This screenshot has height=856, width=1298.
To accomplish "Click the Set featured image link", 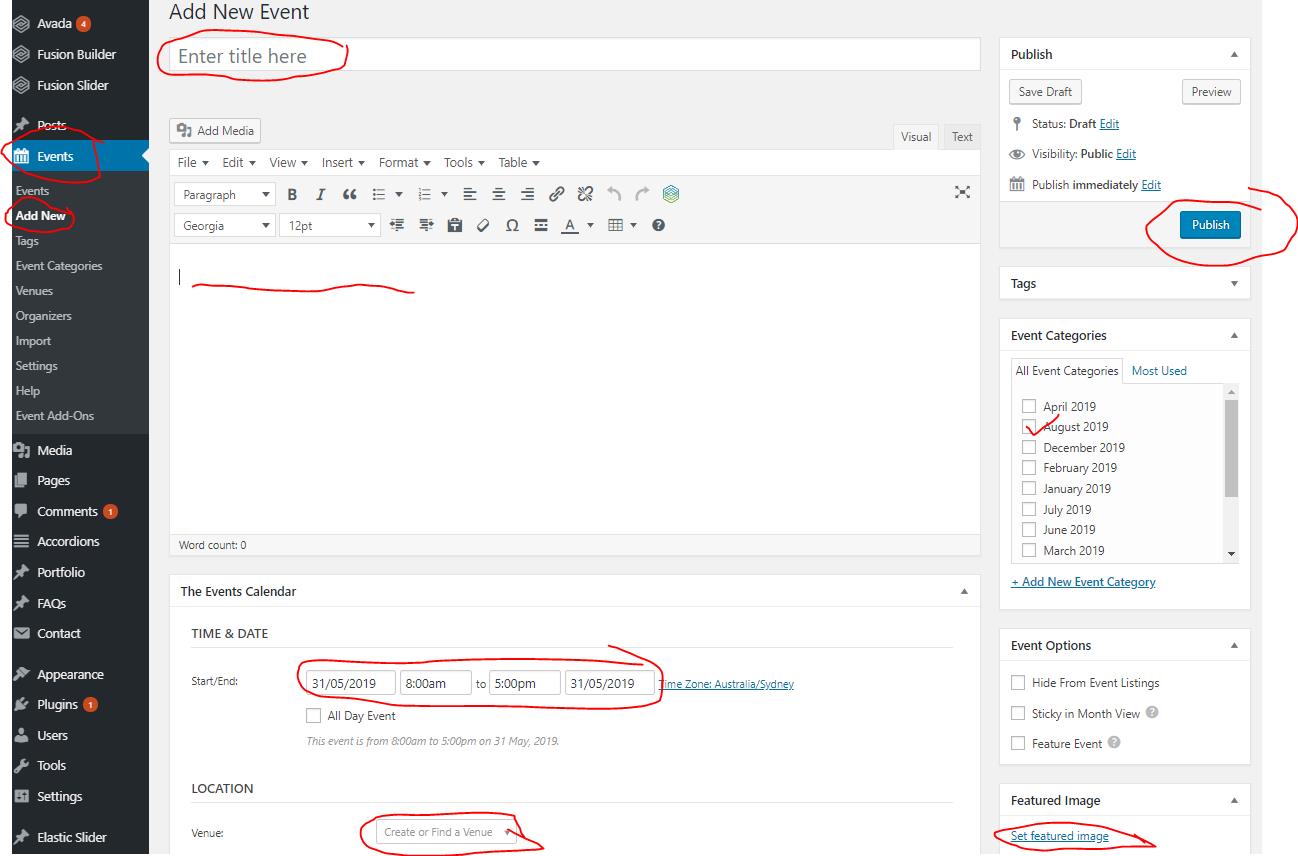I will (1062, 836).
